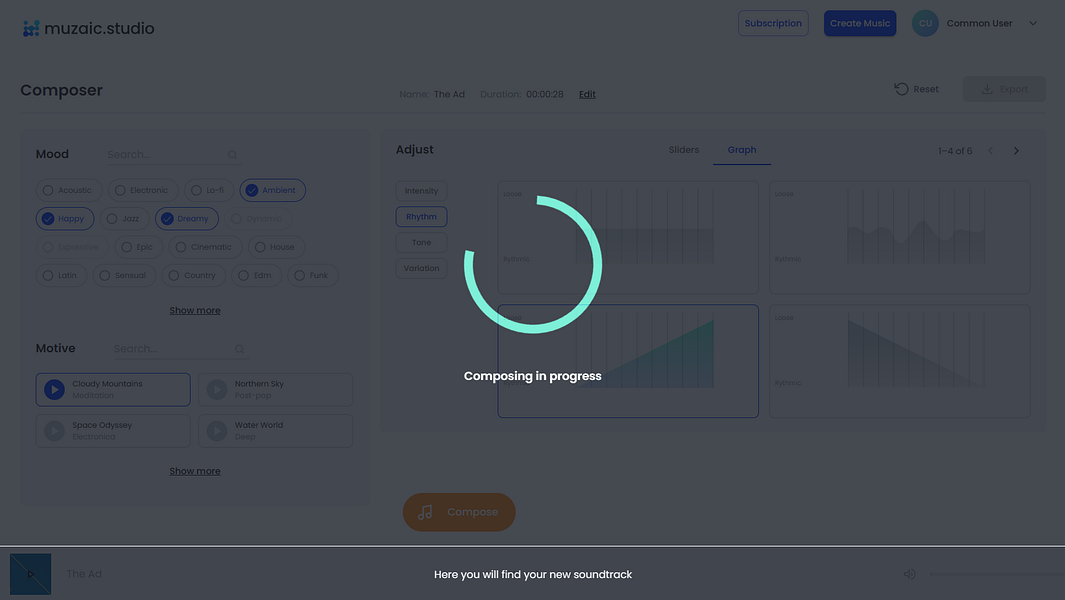The height and width of the screenshot is (600, 1065).
Task: Click the Compose button
Action: 459,512
